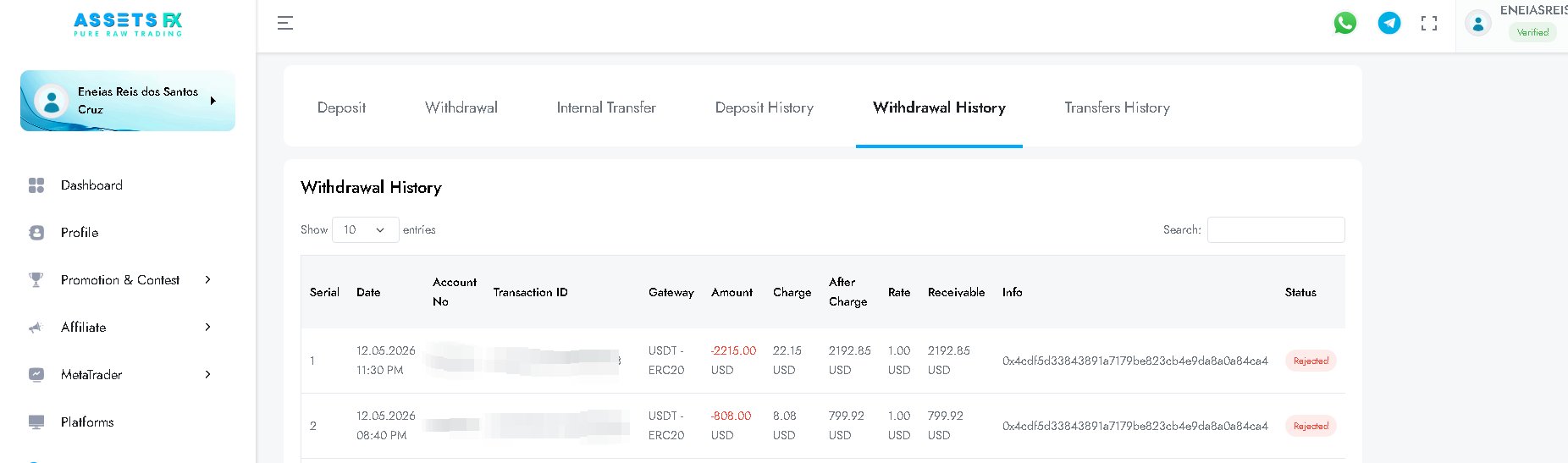The width and height of the screenshot is (1568, 463).
Task: Open Dashboard from the sidebar
Action: [91, 185]
